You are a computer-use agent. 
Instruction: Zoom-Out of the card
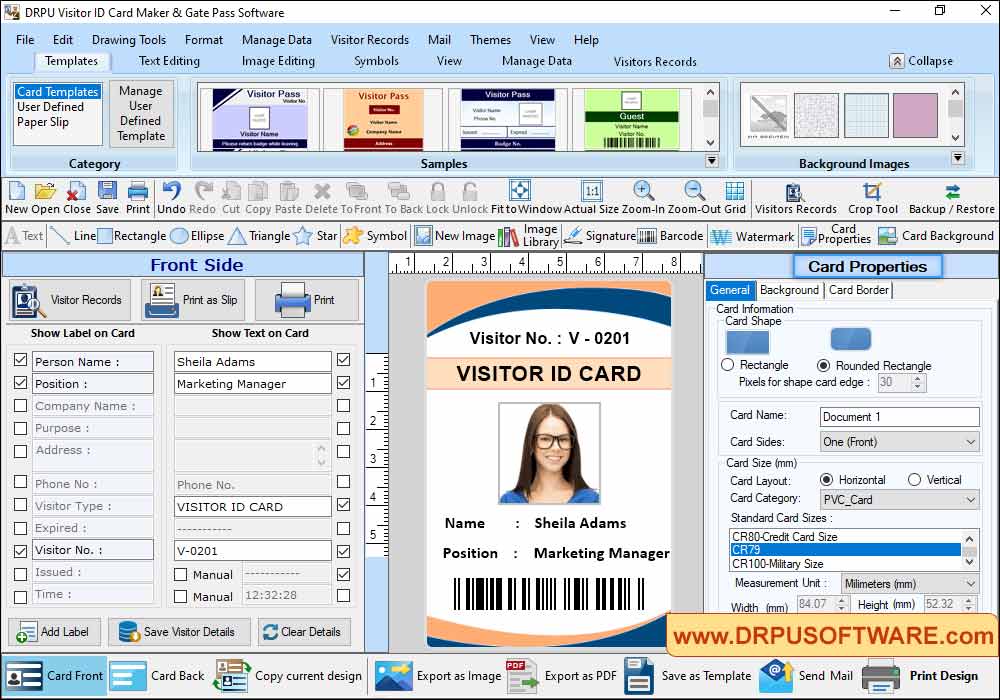point(695,198)
